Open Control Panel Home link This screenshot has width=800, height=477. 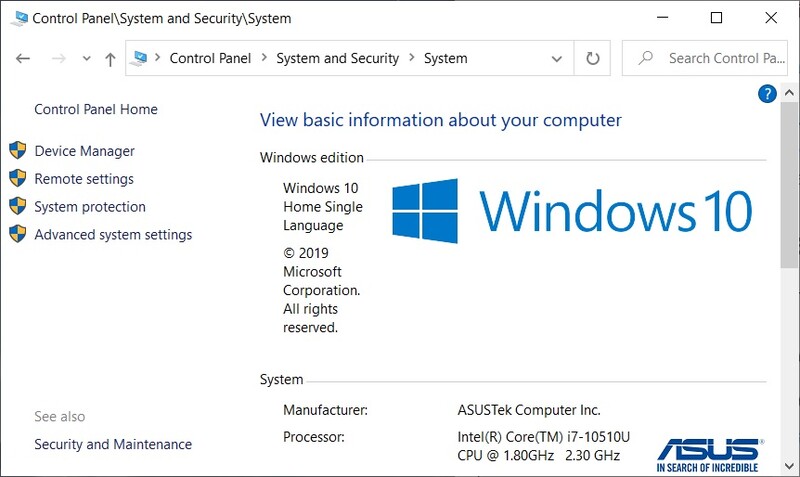point(96,109)
